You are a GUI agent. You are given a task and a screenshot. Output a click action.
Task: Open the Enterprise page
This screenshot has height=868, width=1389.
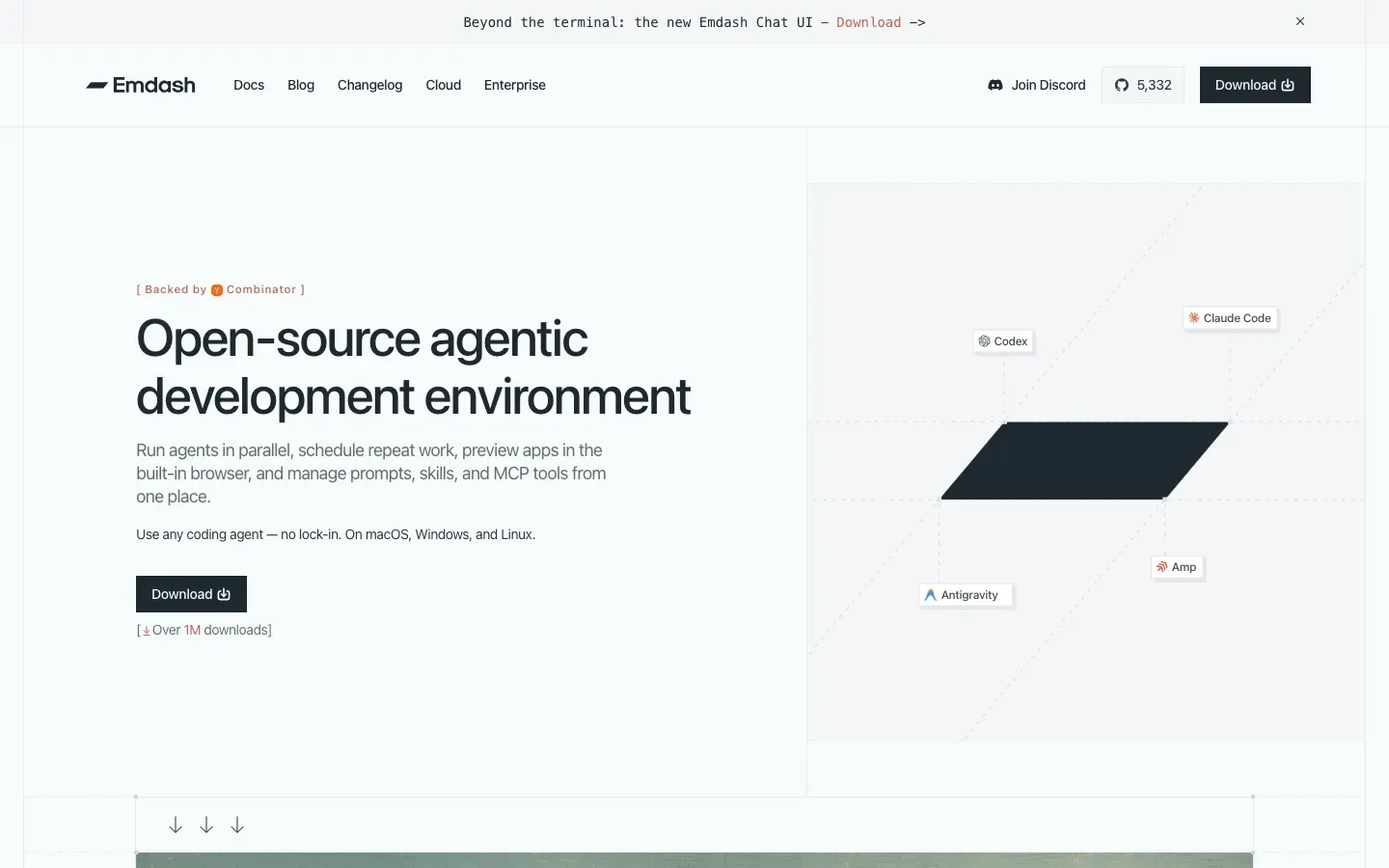tap(515, 85)
